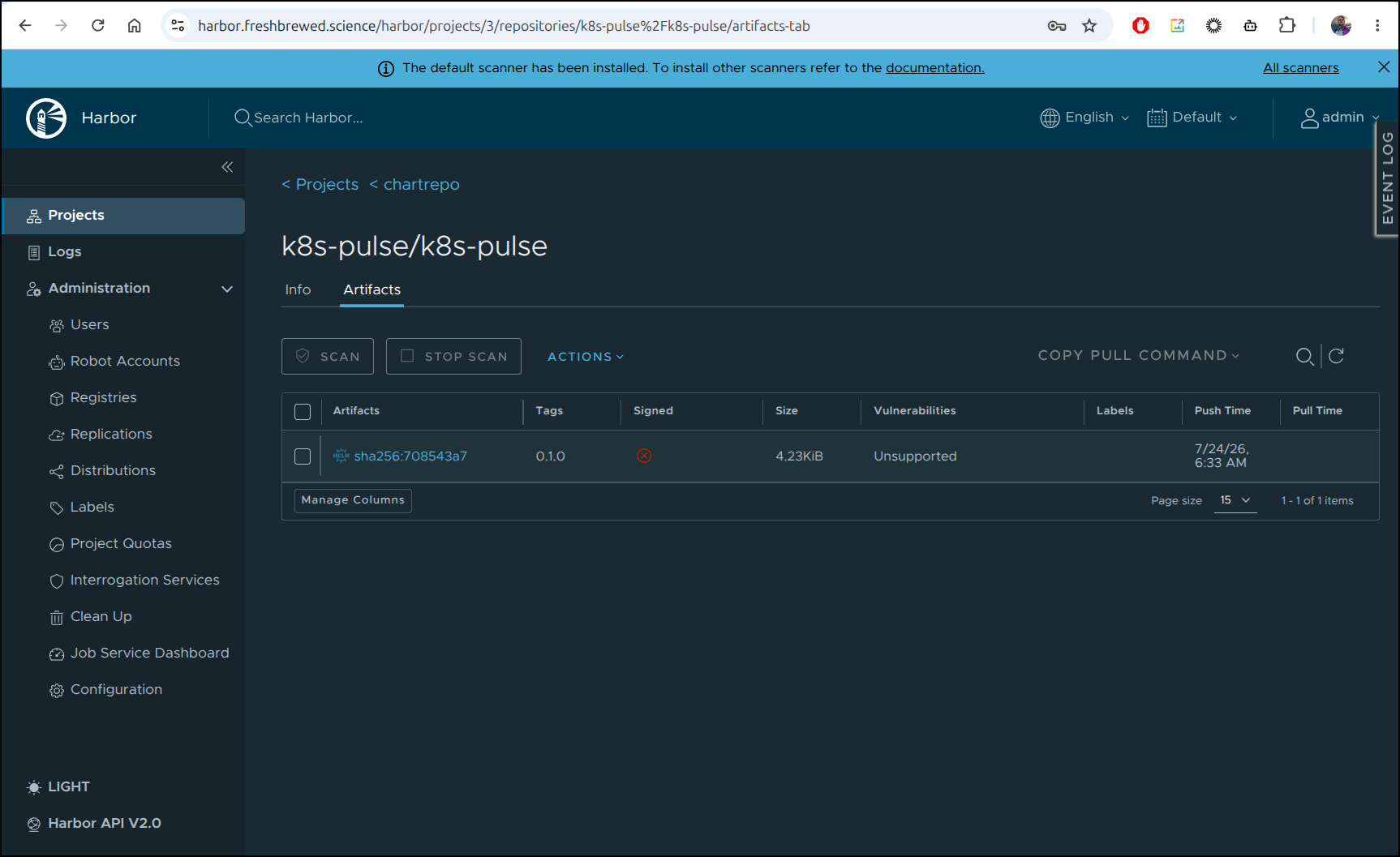The image size is (1400, 857).
Task: Open Projects in the sidebar
Action: click(123, 216)
